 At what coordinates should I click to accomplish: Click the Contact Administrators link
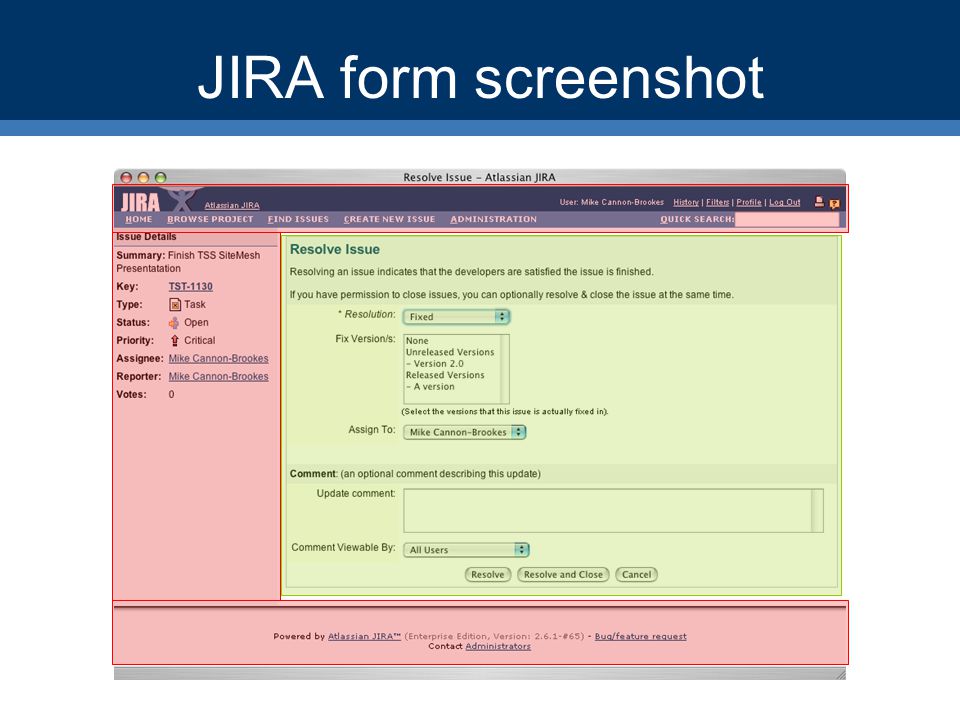point(498,647)
